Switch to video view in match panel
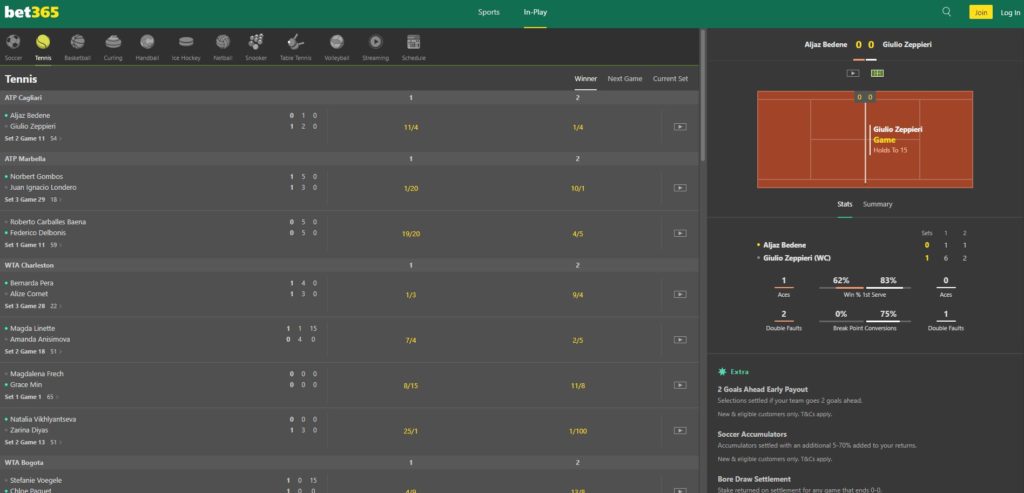Viewport: 1024px width, 493px height. 853,73
